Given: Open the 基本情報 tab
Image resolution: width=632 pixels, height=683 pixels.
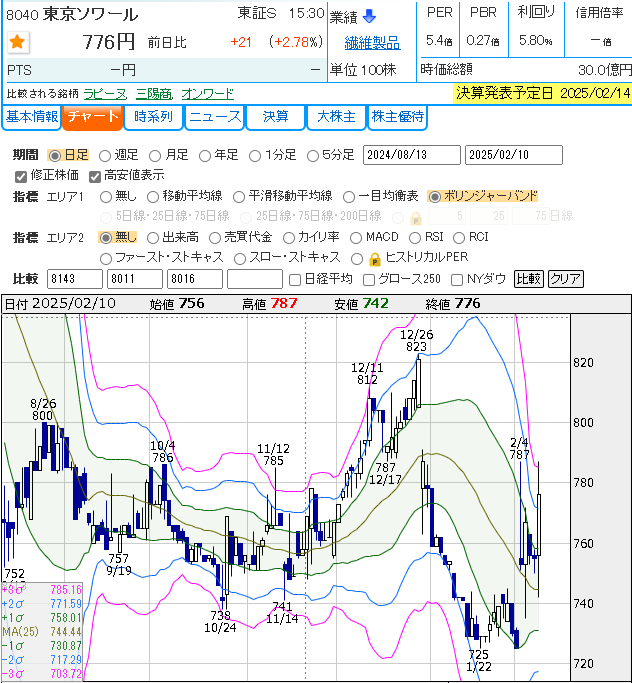Looking at the screenshot, I should pos(31,117).
